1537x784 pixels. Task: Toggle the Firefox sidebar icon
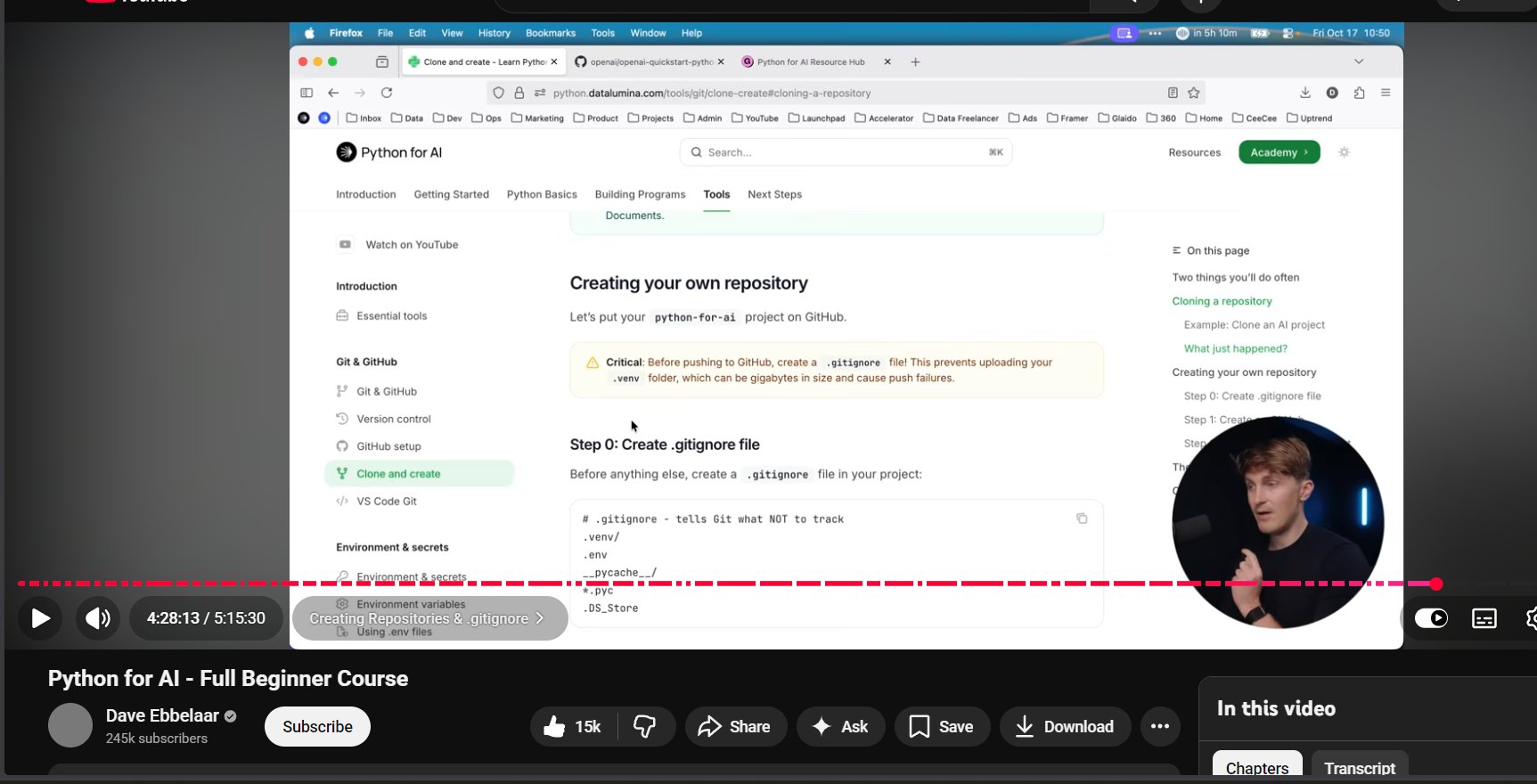[307, 93]
